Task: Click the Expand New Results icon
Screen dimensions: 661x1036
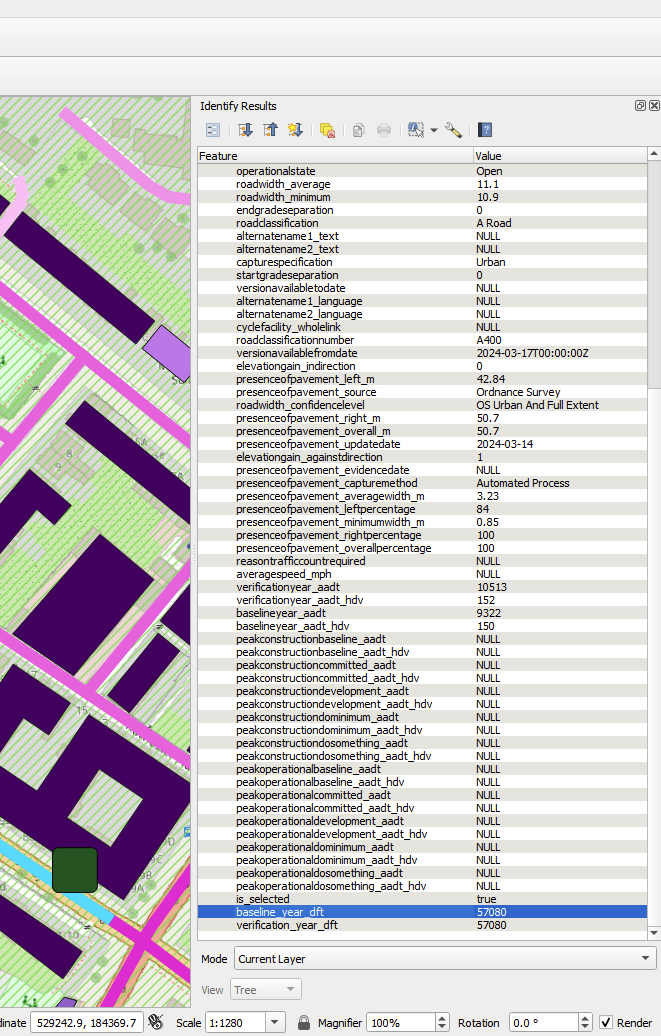Action: 295,130
